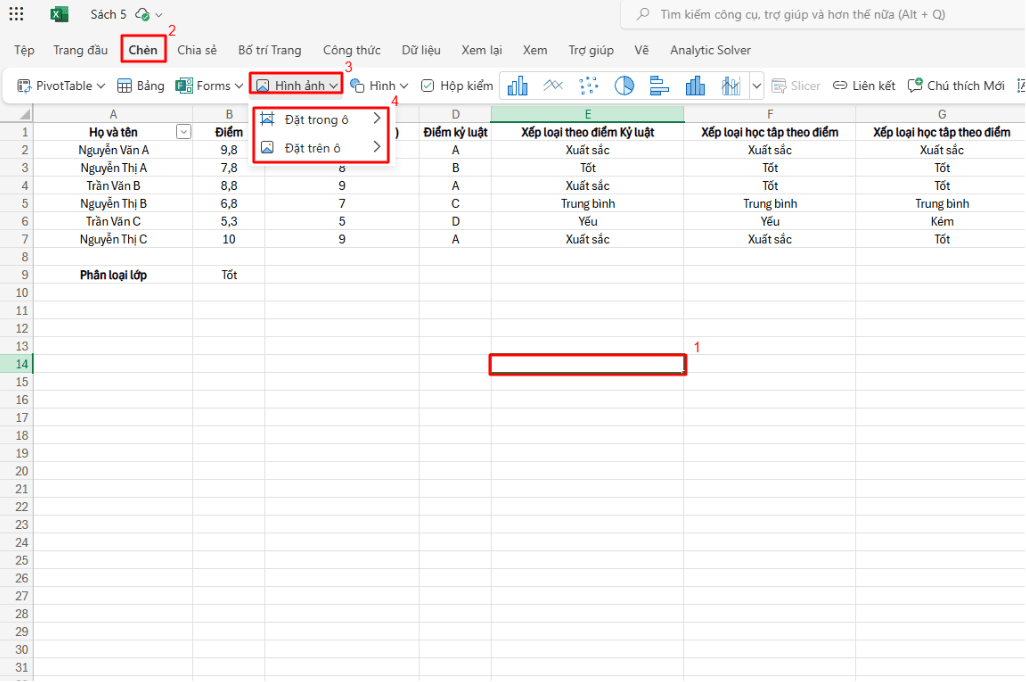Screen dimensions: 1026x682
Task: Select column F header
Action: tap(770, 114)
